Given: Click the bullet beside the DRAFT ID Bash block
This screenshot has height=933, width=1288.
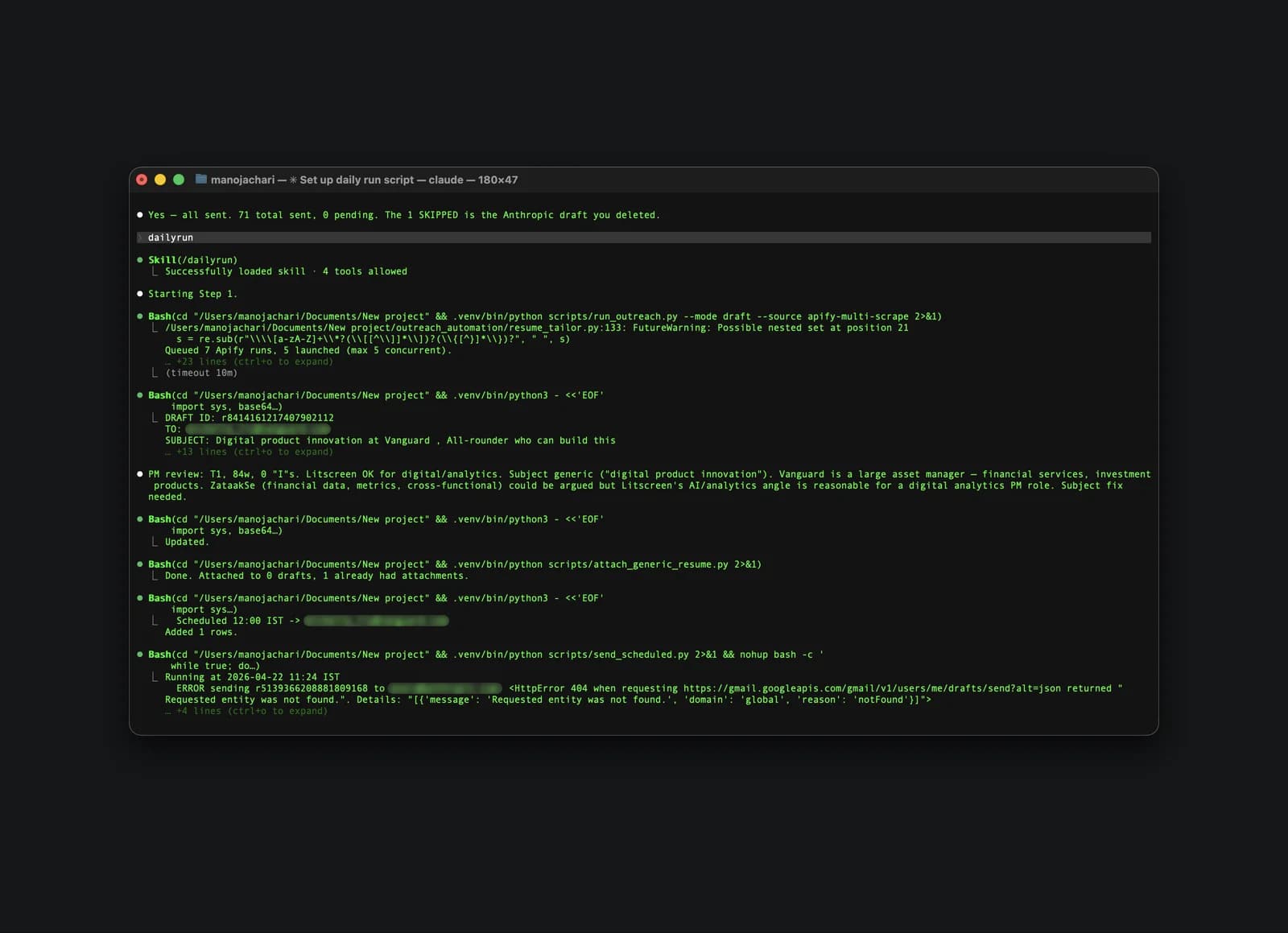Looking at the screenshot, I should (141, 395).
